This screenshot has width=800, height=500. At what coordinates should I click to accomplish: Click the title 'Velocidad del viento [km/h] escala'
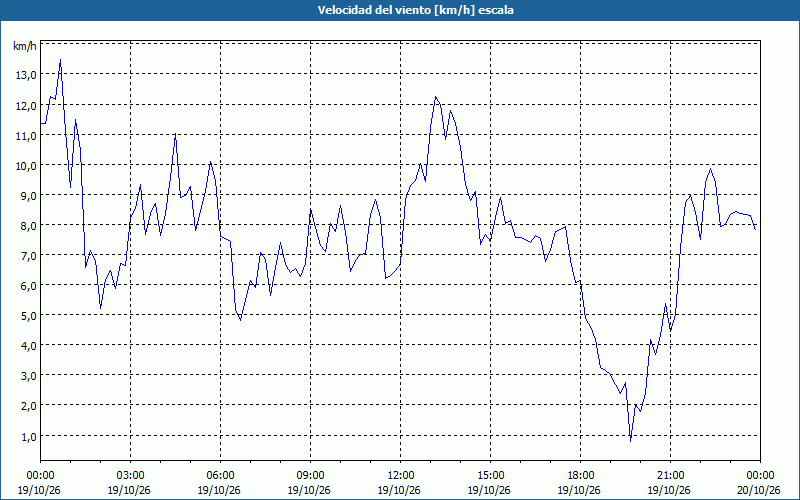(x=415, y=10)
